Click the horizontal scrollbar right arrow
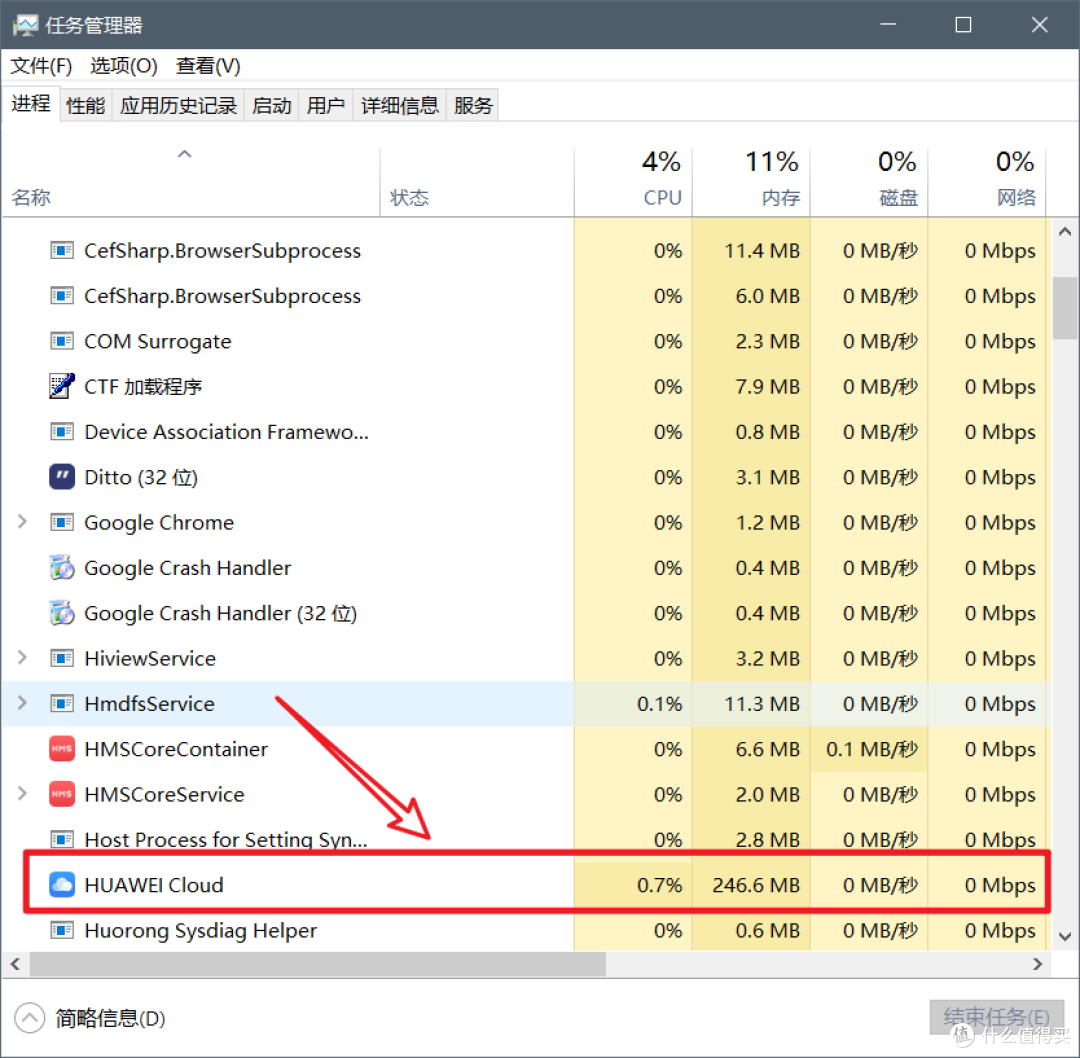This screenshot has width=1080, height=1058. point(1037,964)
